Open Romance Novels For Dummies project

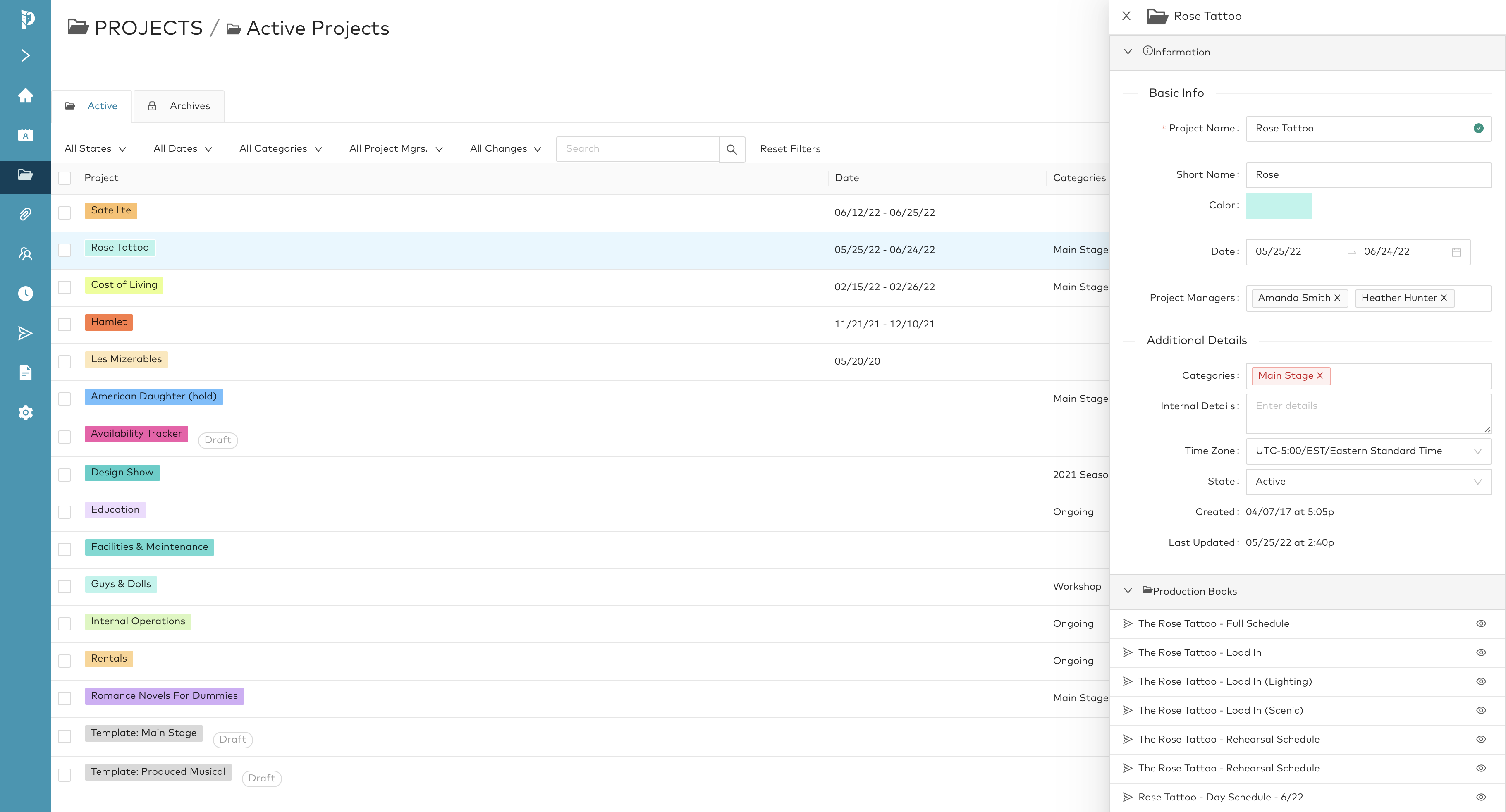point(164,696)
